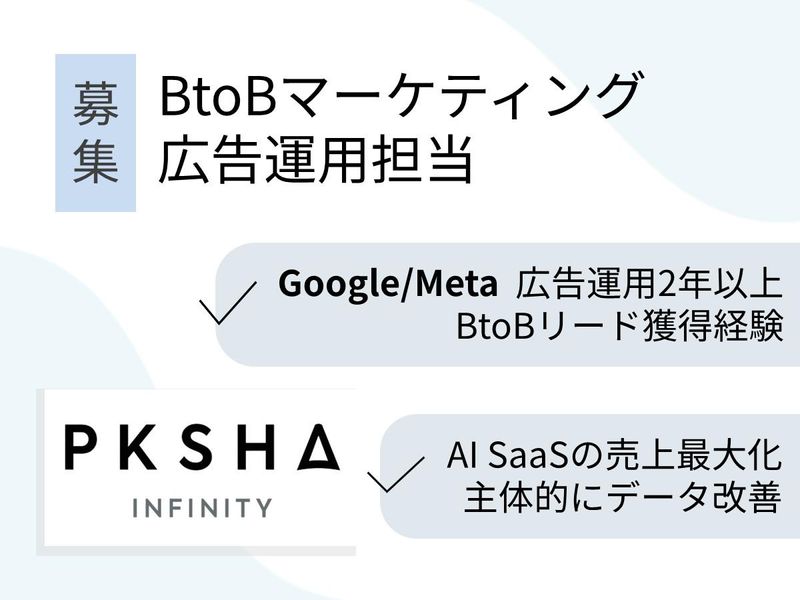
Task: Click the PKSHA logo wordmark
Action: point(201,449)
